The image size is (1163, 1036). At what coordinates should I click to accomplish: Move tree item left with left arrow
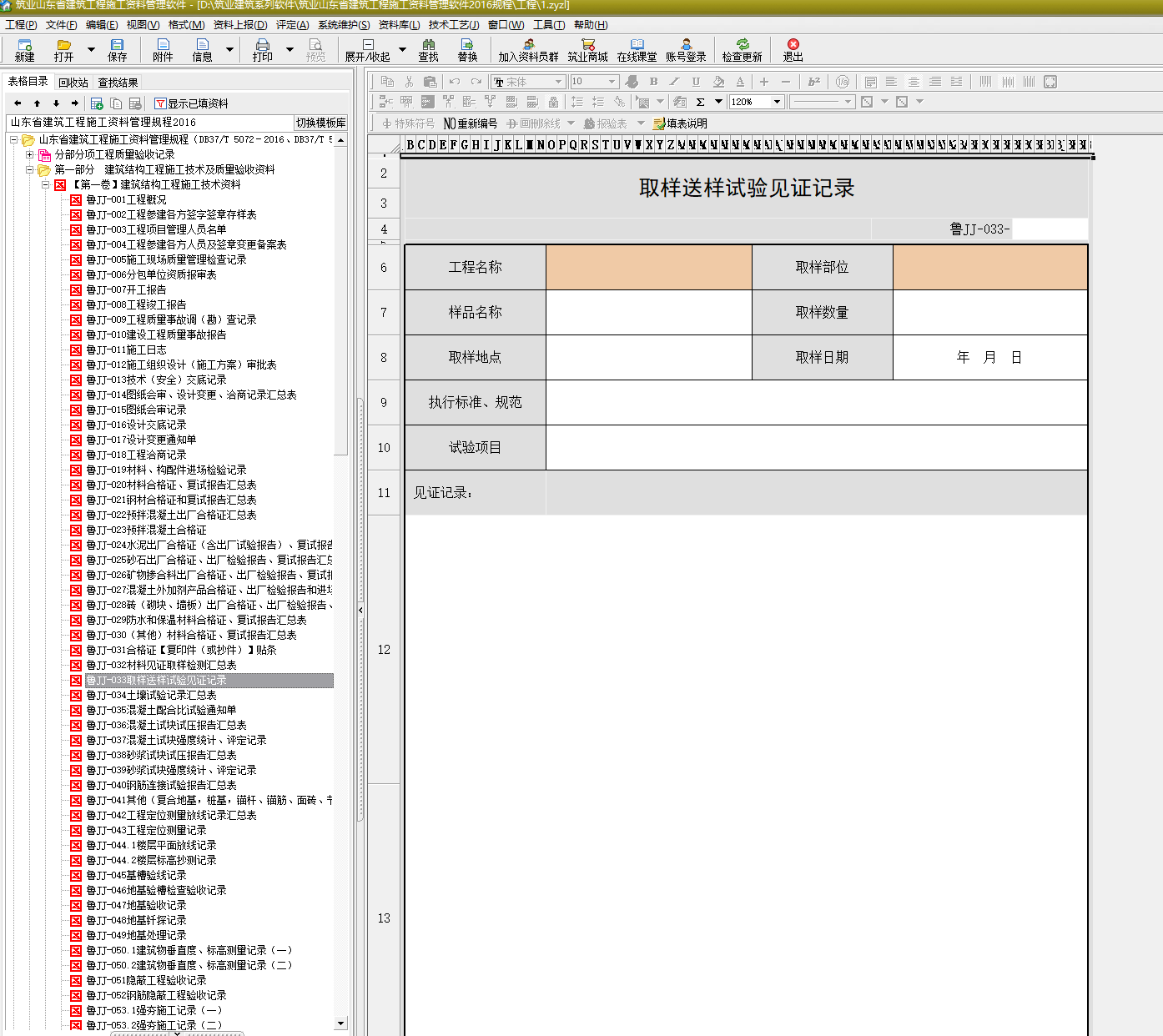(x=18, y=103)
